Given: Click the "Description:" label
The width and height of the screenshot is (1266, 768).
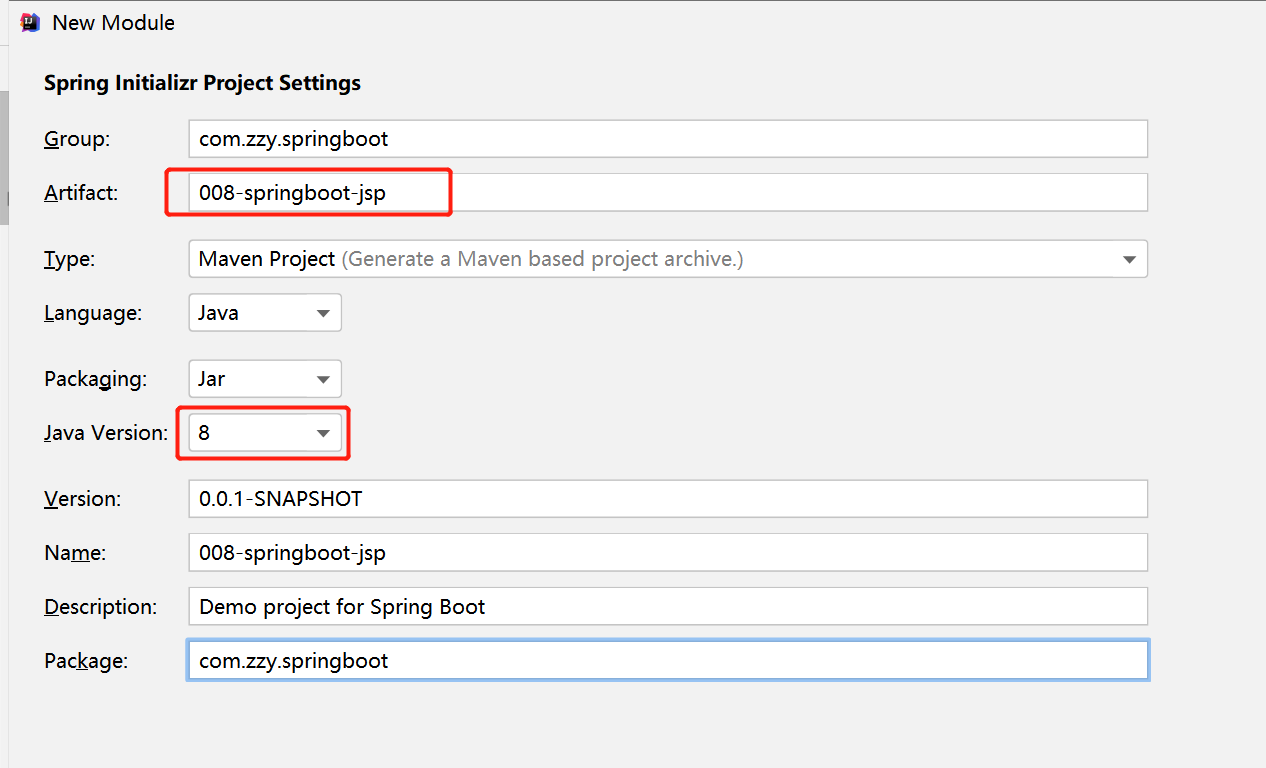Looking at the screenshot, I should point(100,606).
